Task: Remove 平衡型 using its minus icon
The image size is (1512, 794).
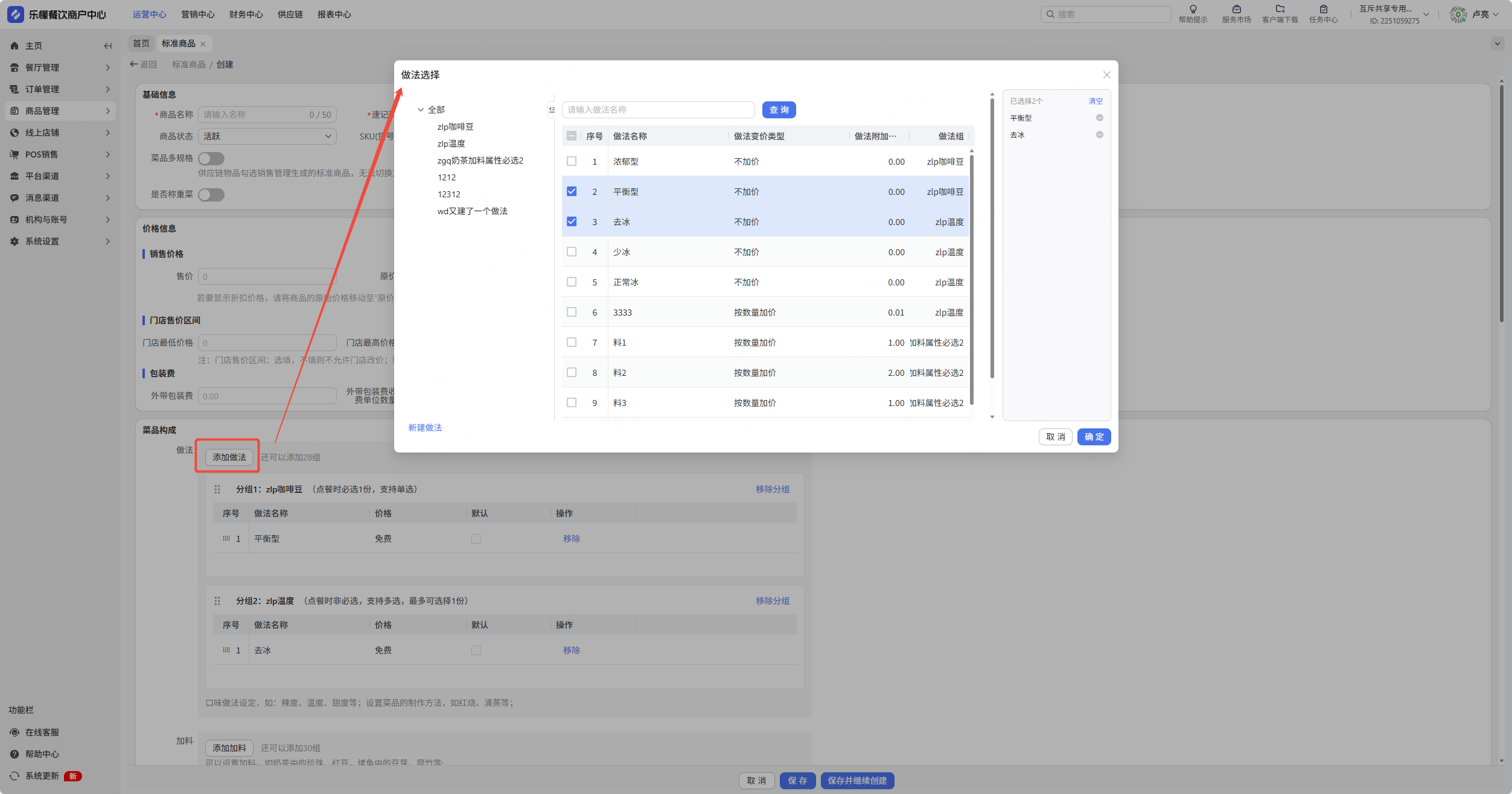Action: point(1099,118)
